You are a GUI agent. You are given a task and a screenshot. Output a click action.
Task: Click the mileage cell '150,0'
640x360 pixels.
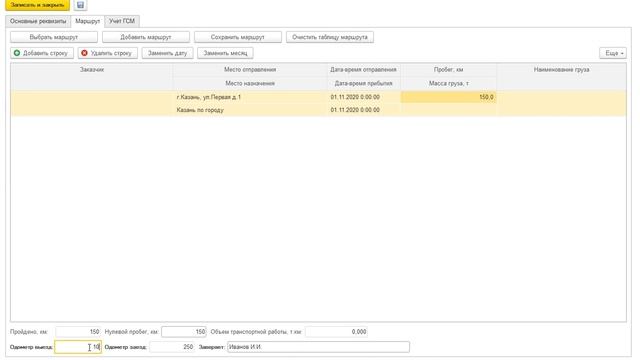(449, 97)
